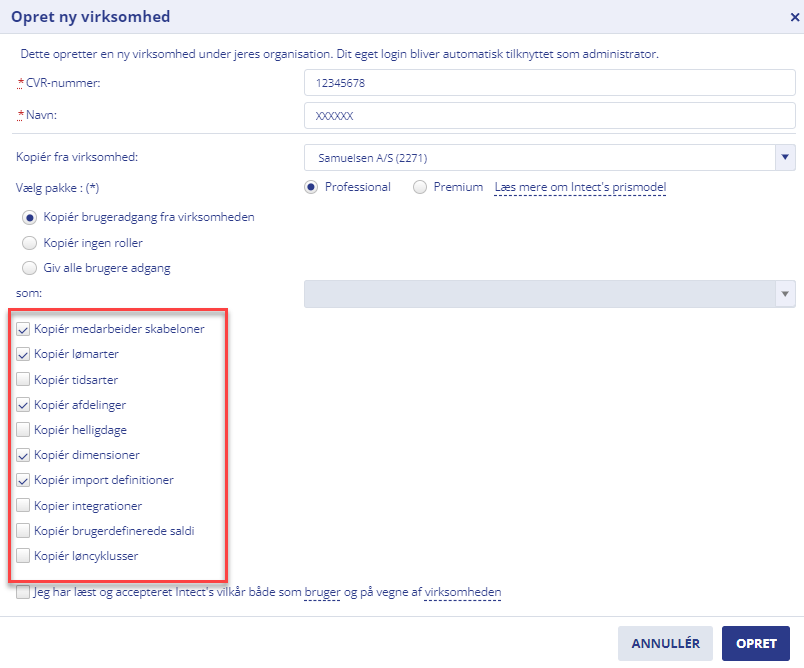804x668 pixels.
Task: Select the Premium package radio button
Action: (420, 187)
